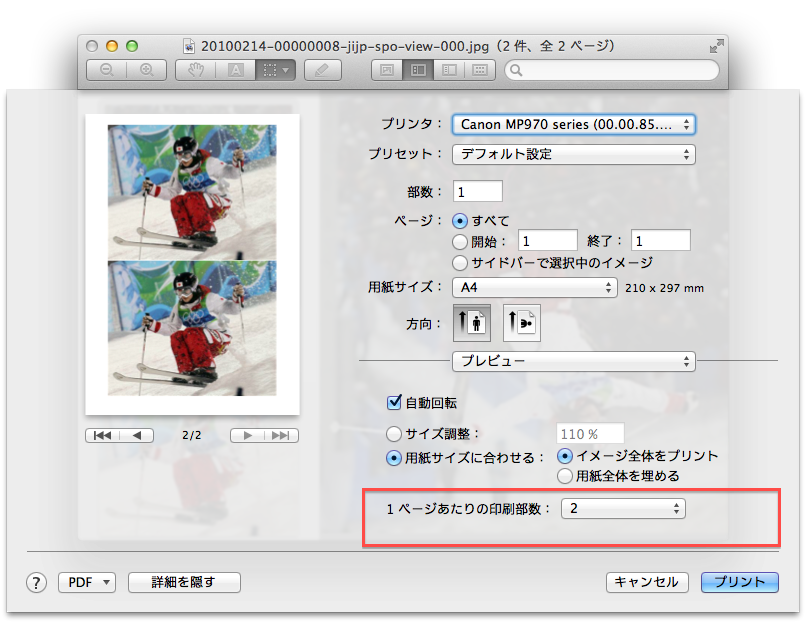Select the hand move tool
This screenshot has height=623, width=806.
(x=196, y=70)
